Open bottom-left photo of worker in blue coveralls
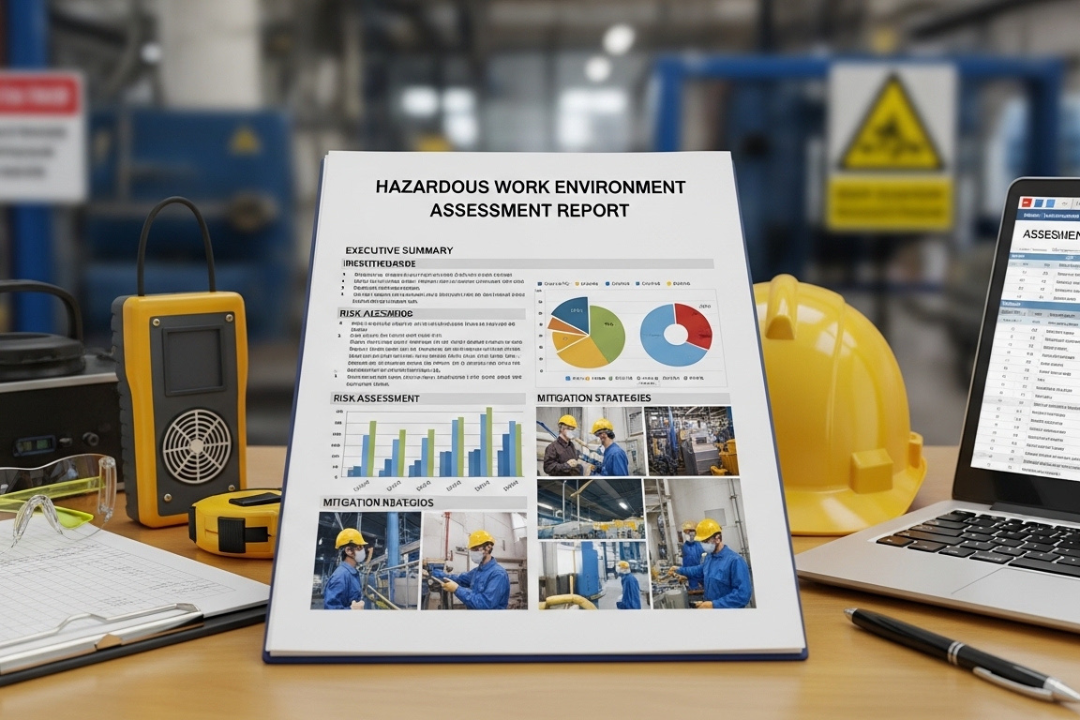1080x720 pixels. click(365, 560)
